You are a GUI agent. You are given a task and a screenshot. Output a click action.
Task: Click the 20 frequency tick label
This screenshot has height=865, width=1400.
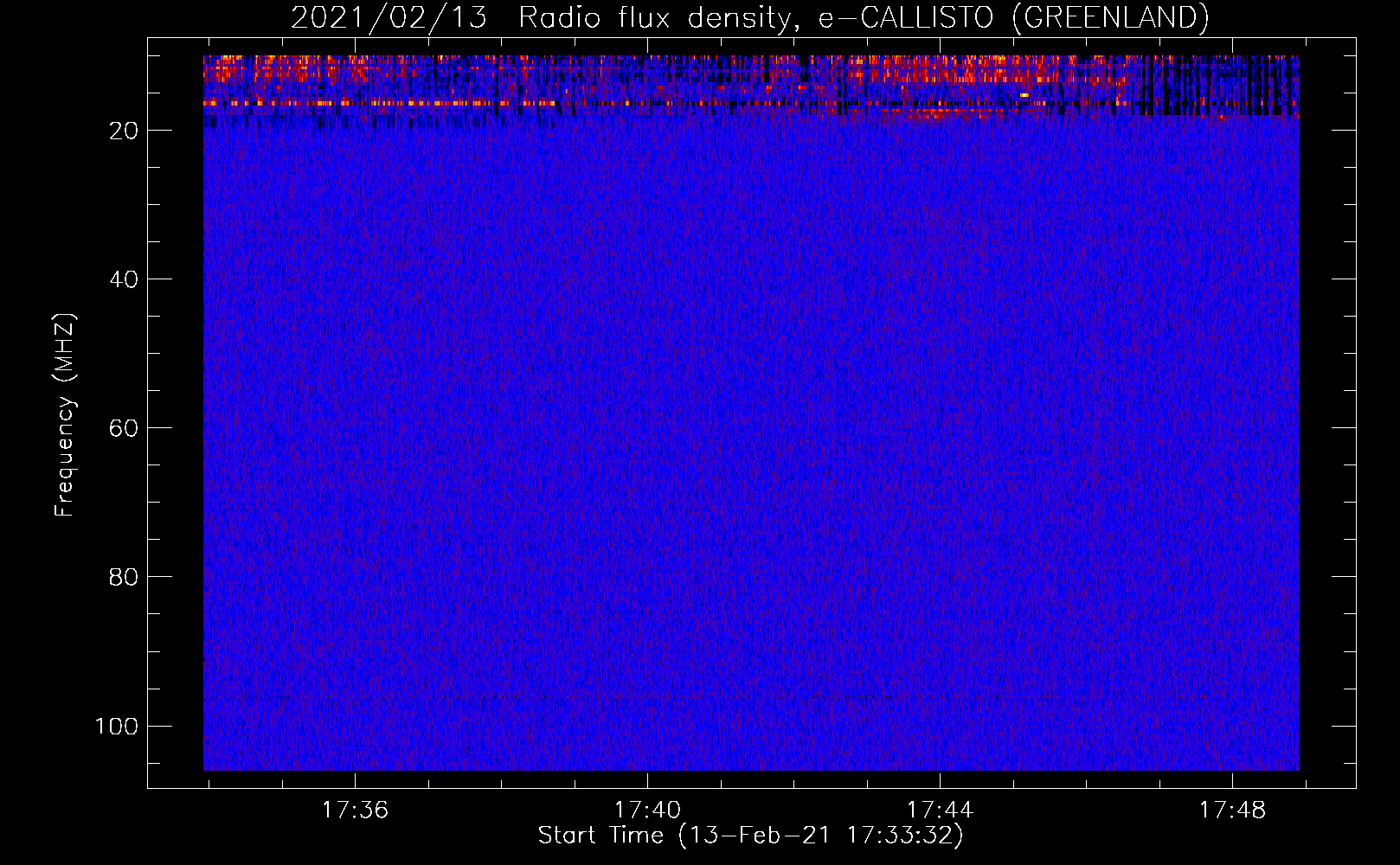pyautogui.click(x=124, y=131)
